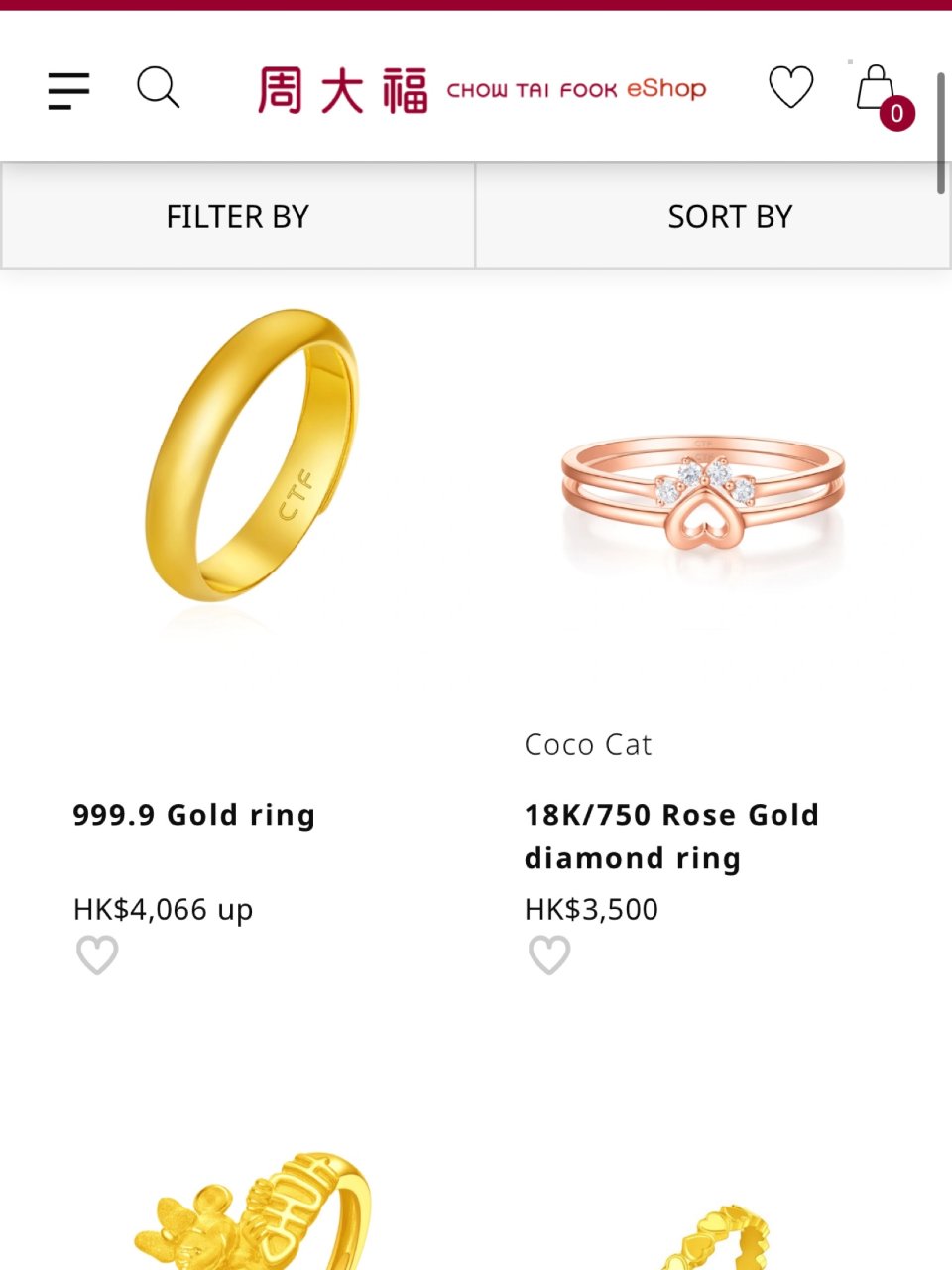This screenshot has width=952, height=1270.
Task: Click the HK$4,066 up price
Action: pos(164,909)
